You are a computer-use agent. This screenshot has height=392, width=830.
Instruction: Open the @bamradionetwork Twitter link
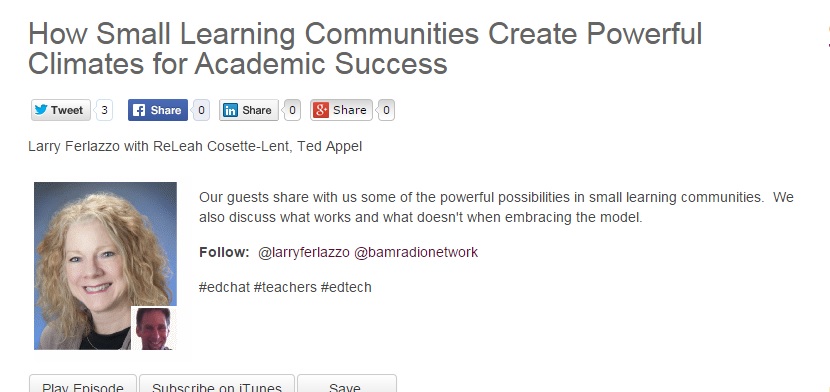tap(416, 252)
